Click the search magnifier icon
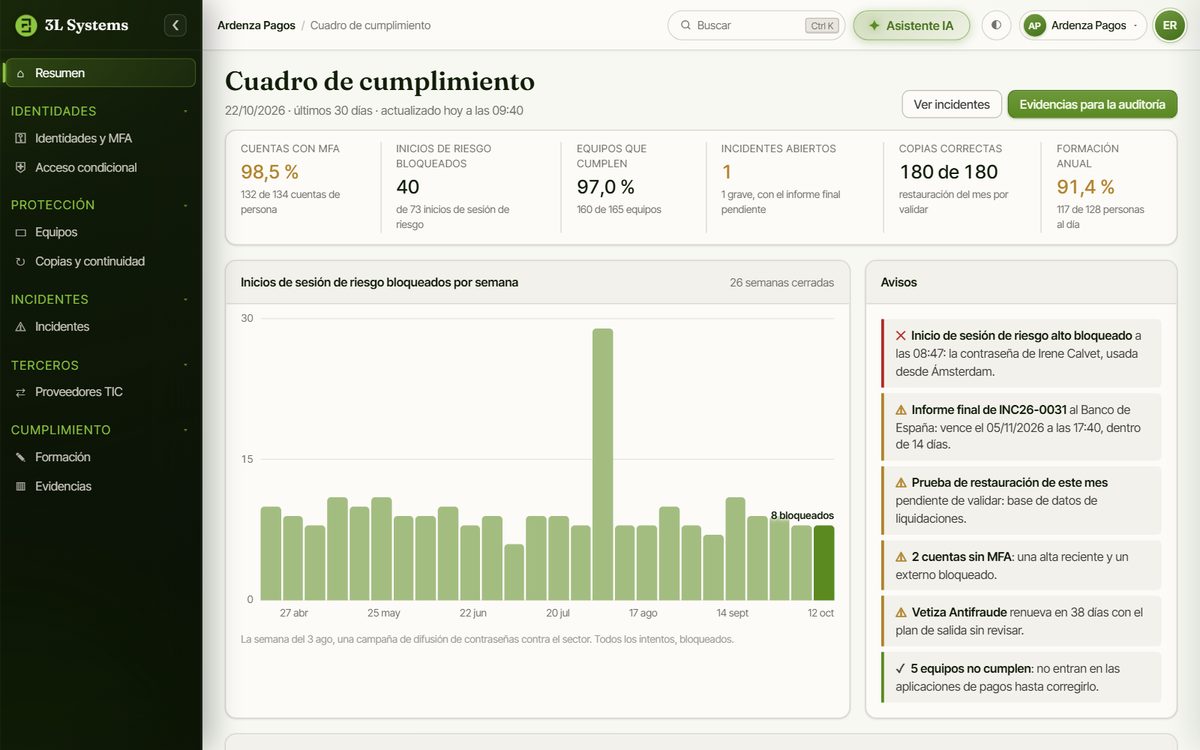 click(x=685, y=25)
